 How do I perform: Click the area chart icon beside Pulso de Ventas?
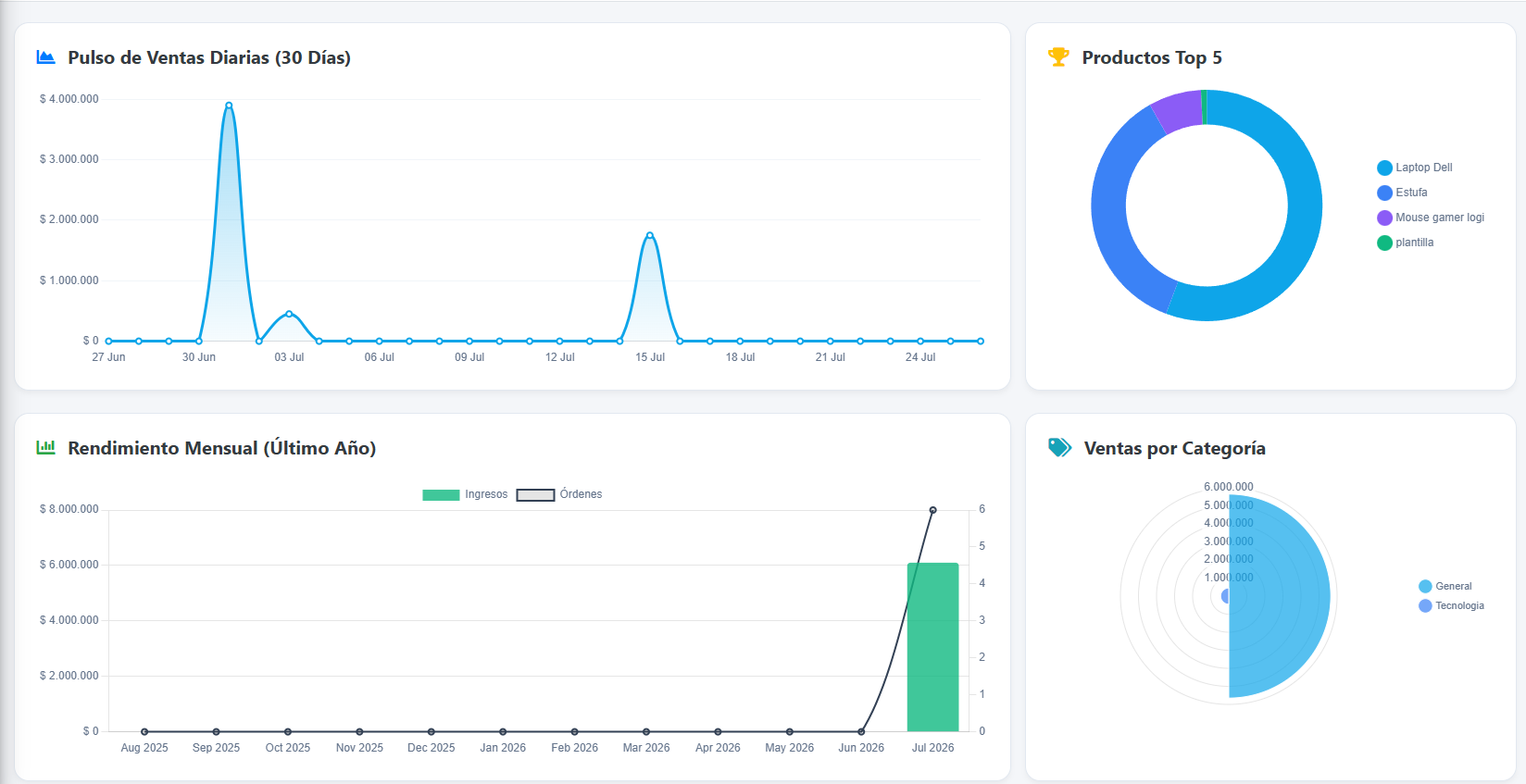point(45,57)
